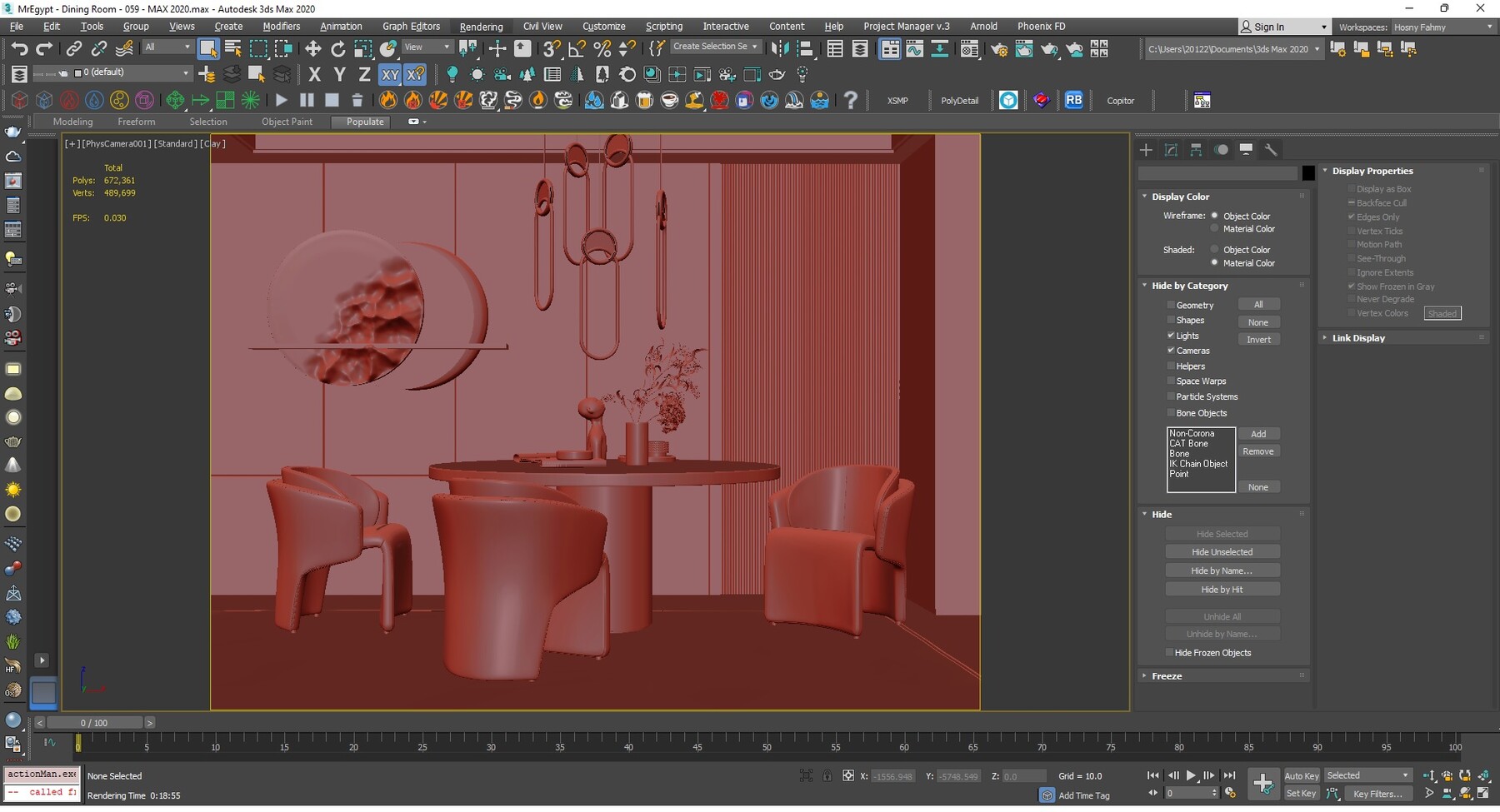1500x812 pixels.
Task: Open the Display panel wrench settings icon
Action: click(x=1271, y=150)
